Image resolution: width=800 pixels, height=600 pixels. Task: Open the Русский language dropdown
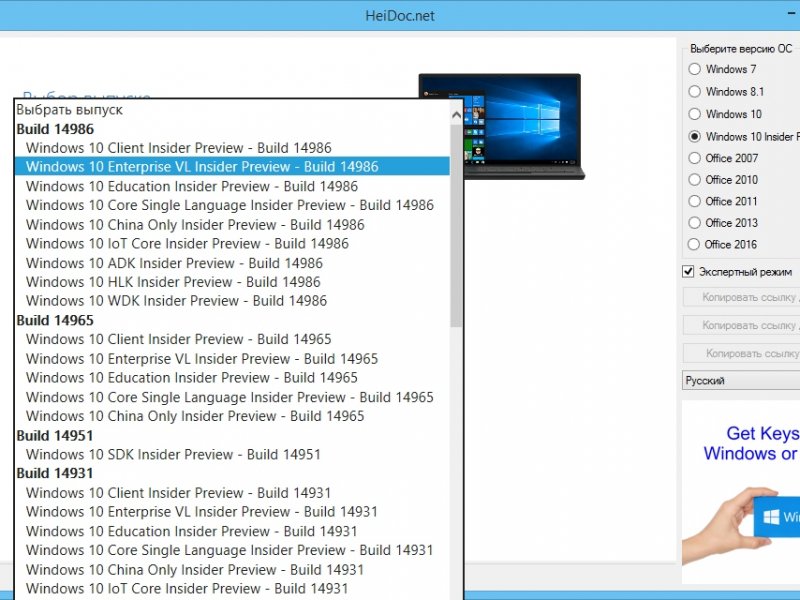(741, 381)
